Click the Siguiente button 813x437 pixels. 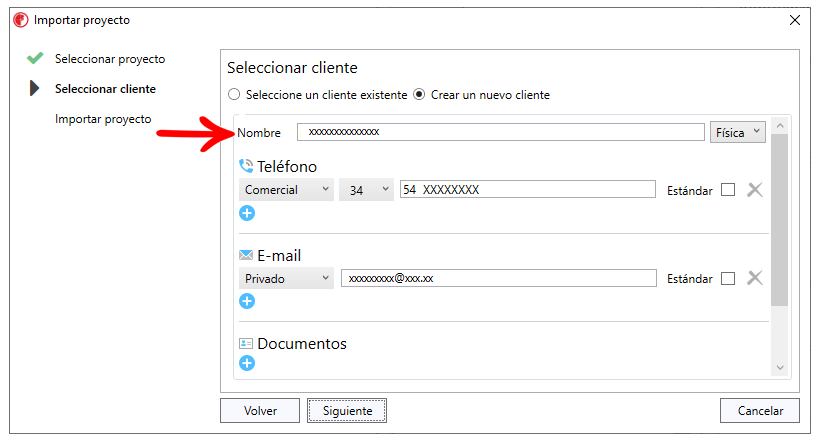(347, 411)
